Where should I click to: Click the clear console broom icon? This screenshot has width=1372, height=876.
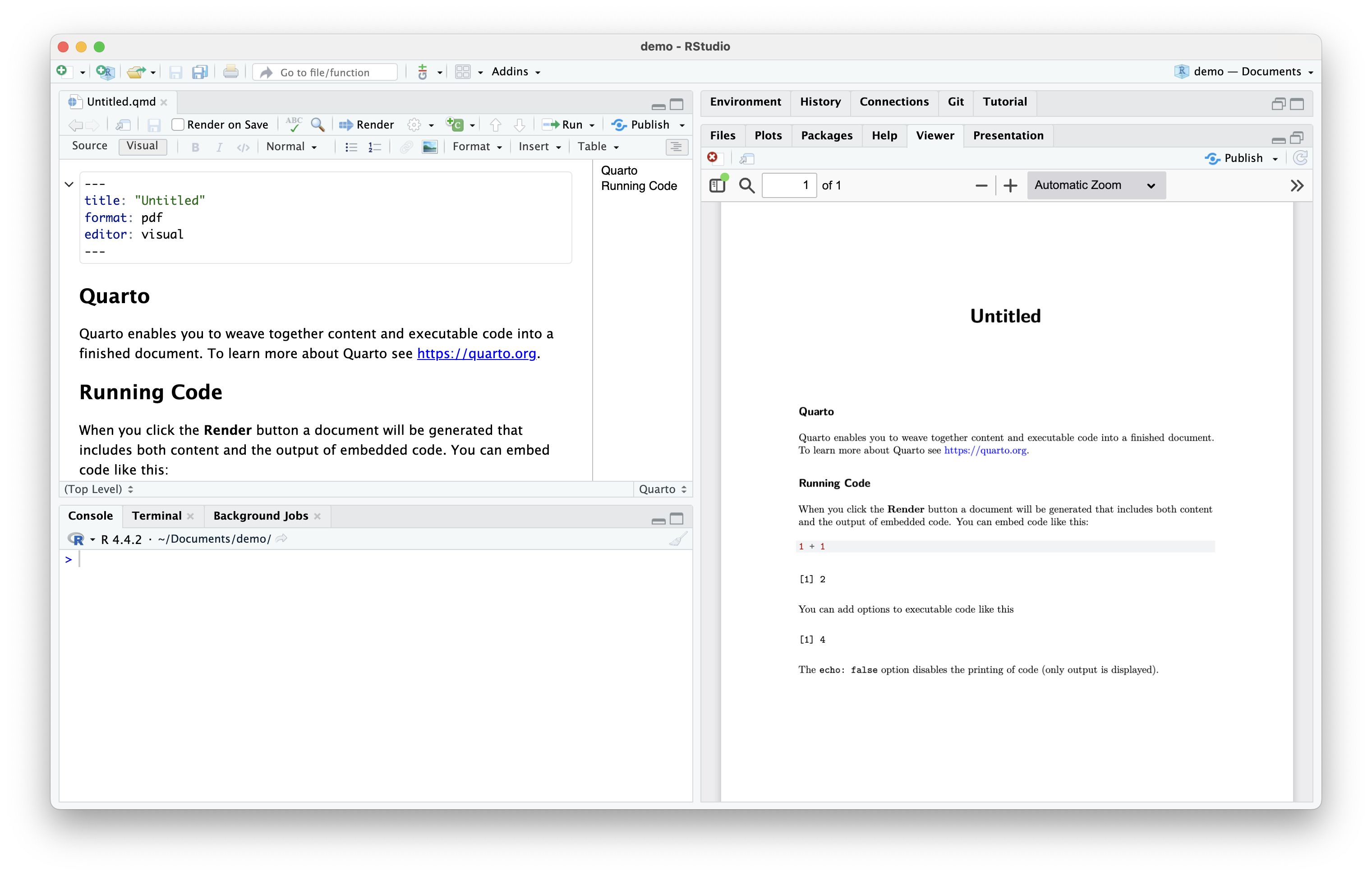pos(677,539)
